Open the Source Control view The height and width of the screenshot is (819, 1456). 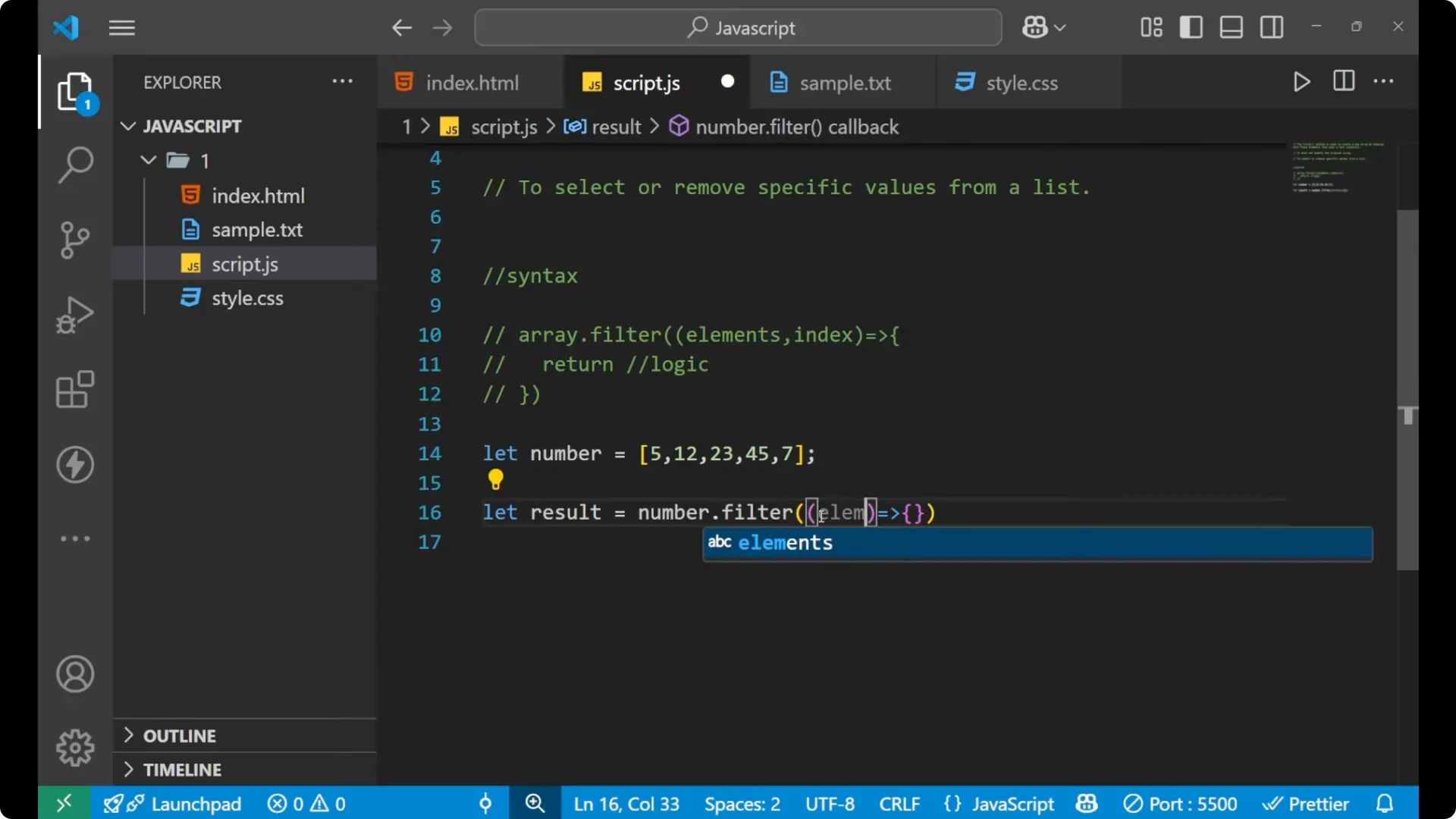pos(74,240)
